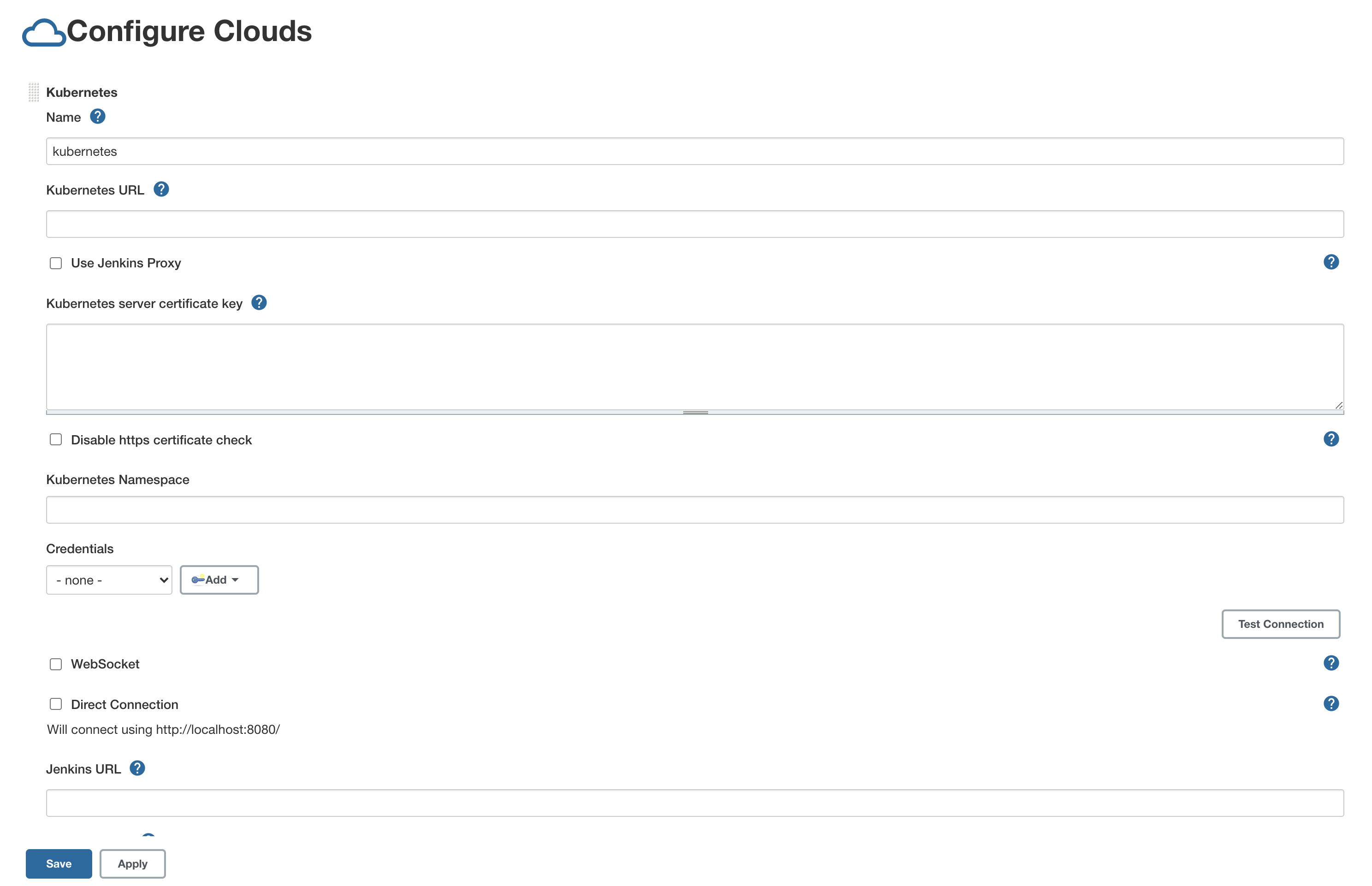Open help for Jenkins URL
Image resolution: width=1372 pixels, height=886 pixels.
click(137, 768)
